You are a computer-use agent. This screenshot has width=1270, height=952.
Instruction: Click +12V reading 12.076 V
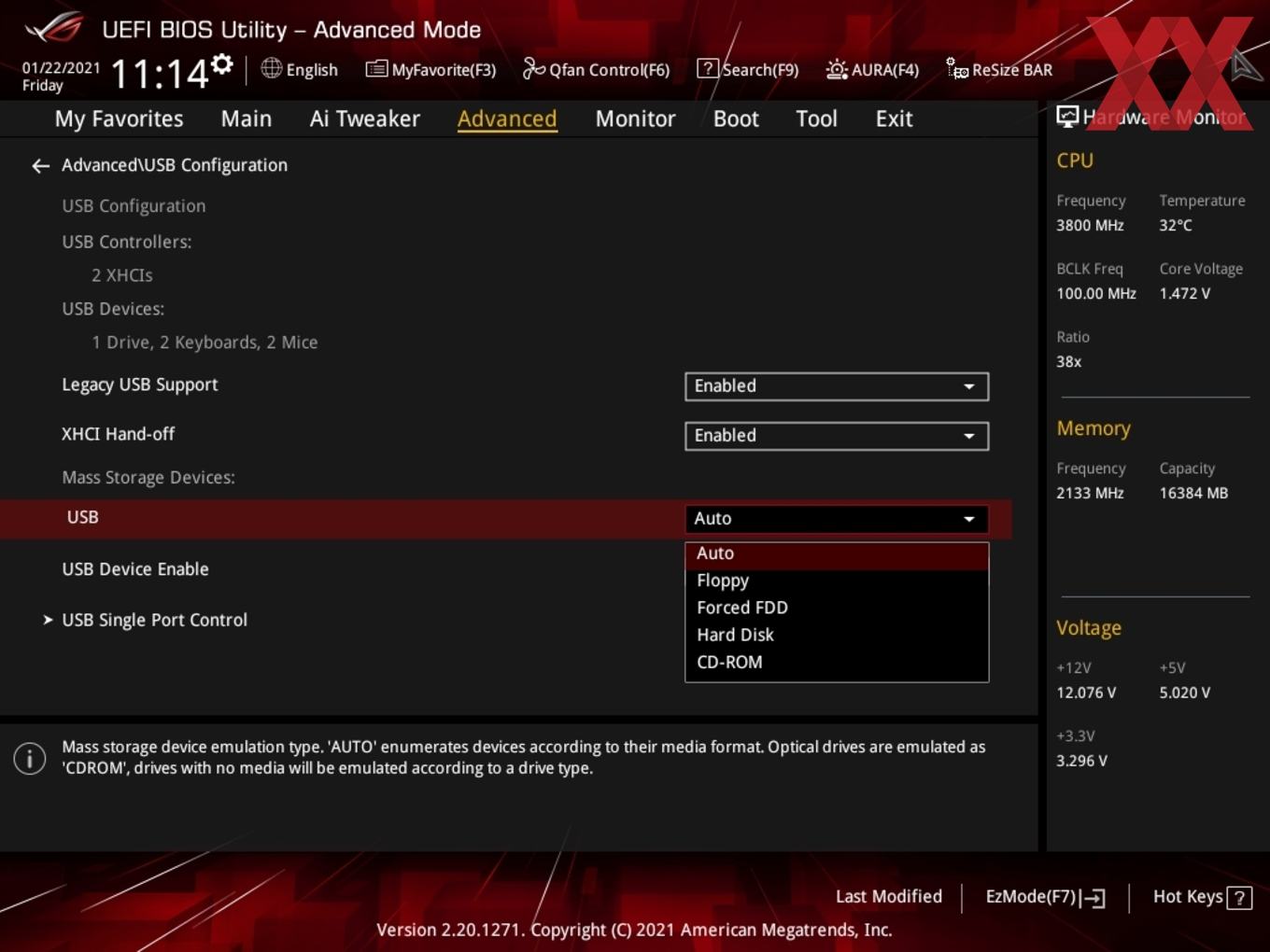pos(1086,693)
